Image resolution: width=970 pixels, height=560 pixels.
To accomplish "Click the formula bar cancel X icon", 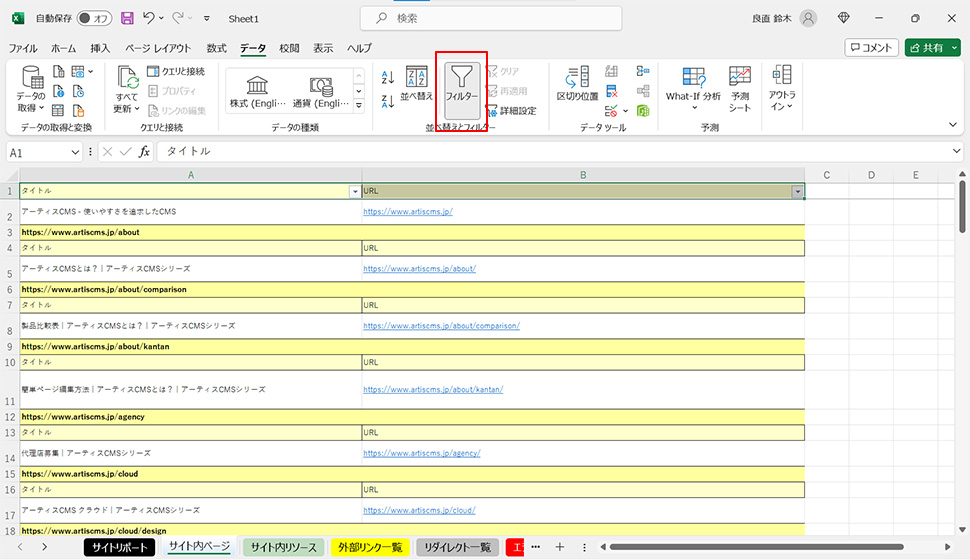I will coord(107,152).
